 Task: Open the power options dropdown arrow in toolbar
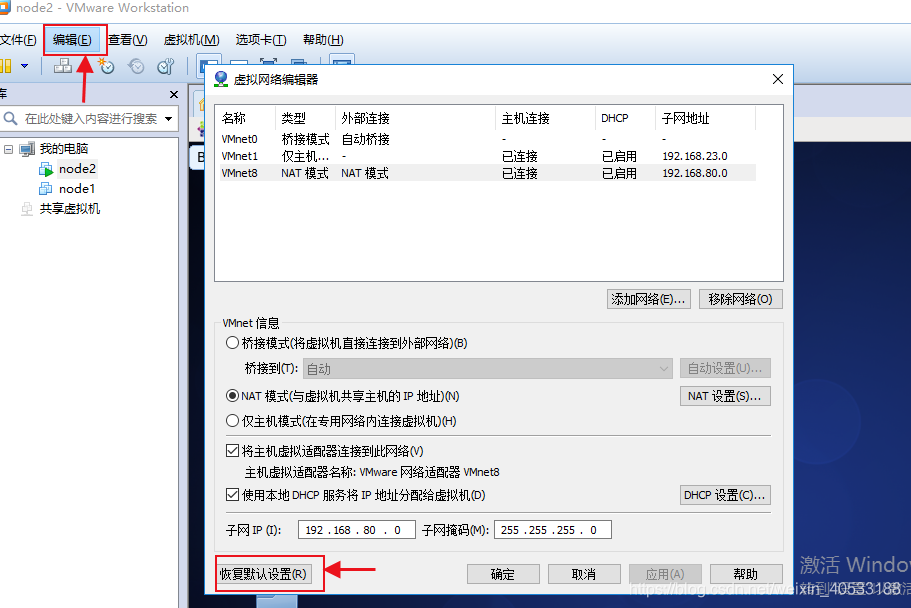click(x=24, y=66)
